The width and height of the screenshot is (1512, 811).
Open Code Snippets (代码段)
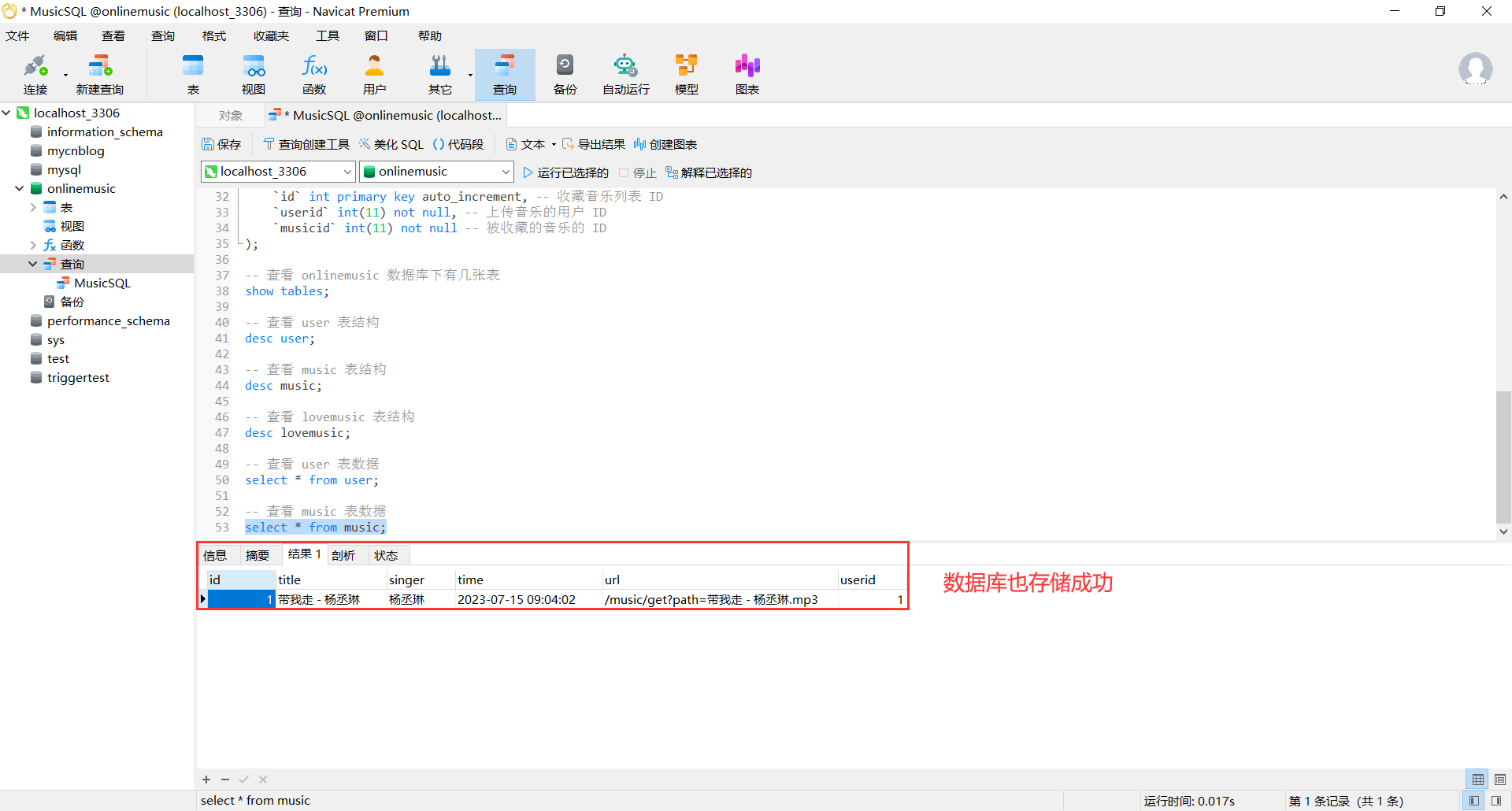[458, 144]
